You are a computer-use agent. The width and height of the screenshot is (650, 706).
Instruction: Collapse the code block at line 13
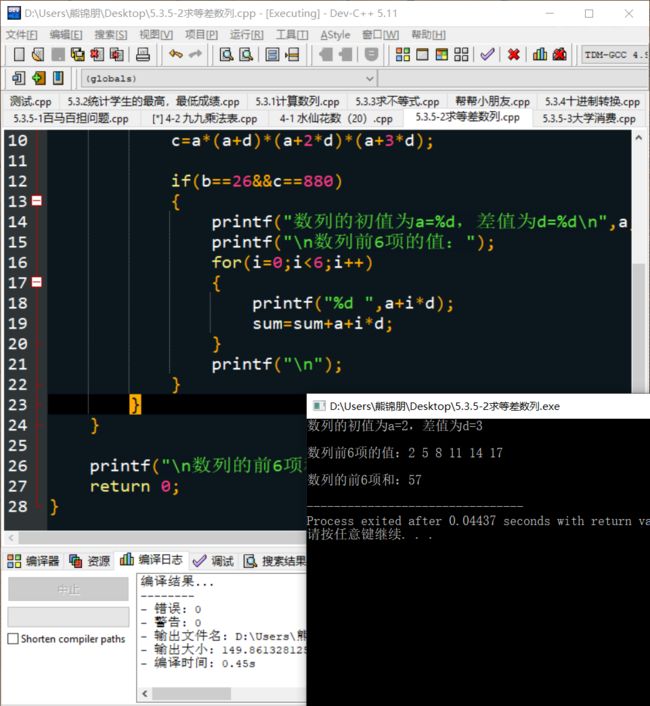tap(37, 202)
